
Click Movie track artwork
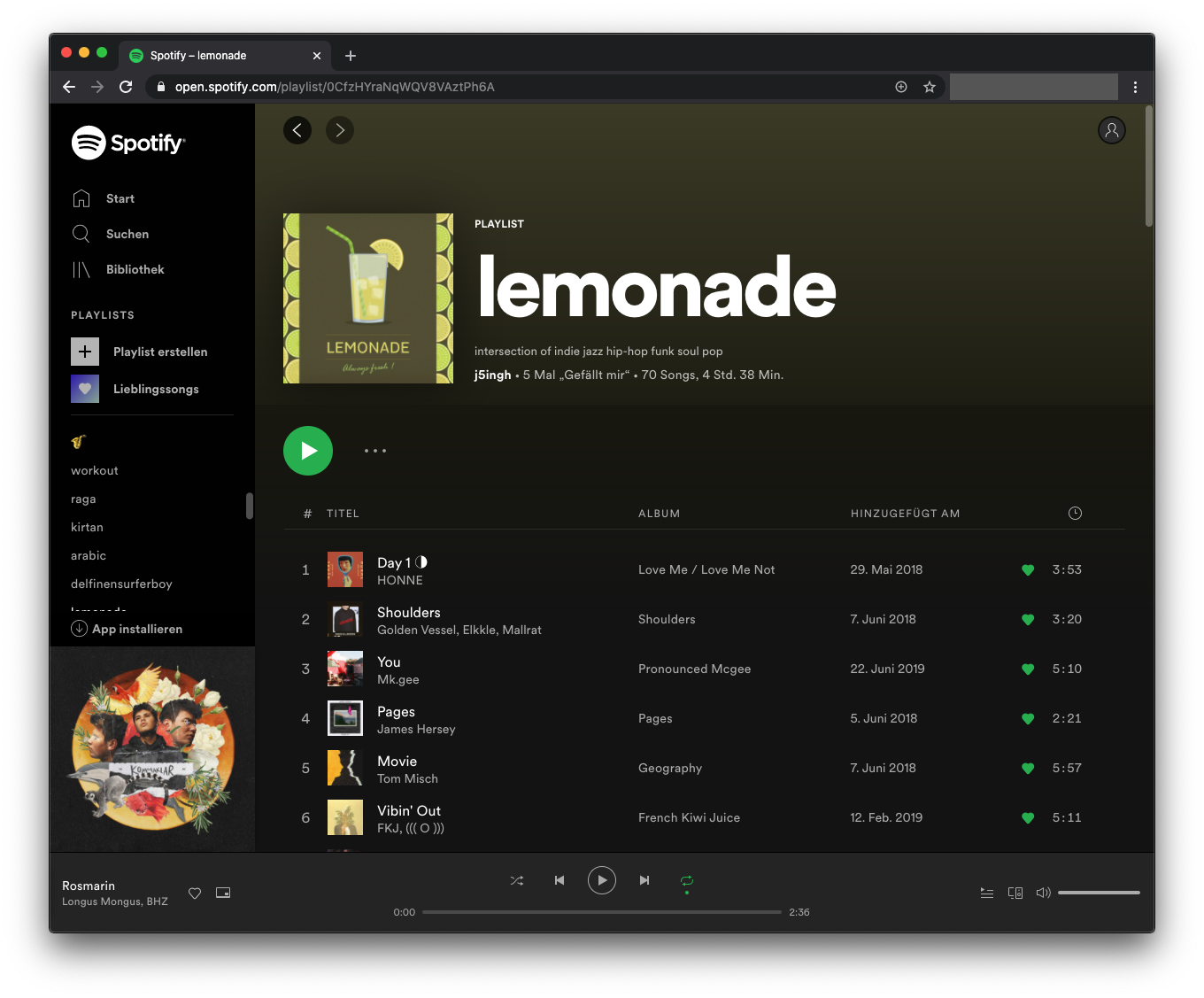coord(345,768)
